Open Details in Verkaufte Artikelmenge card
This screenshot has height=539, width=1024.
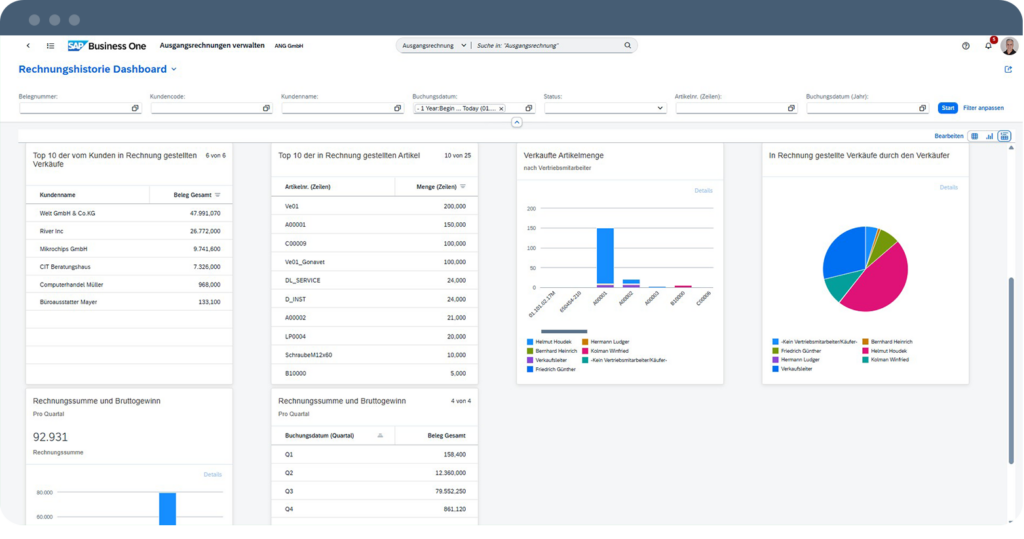tap(703, 191)
